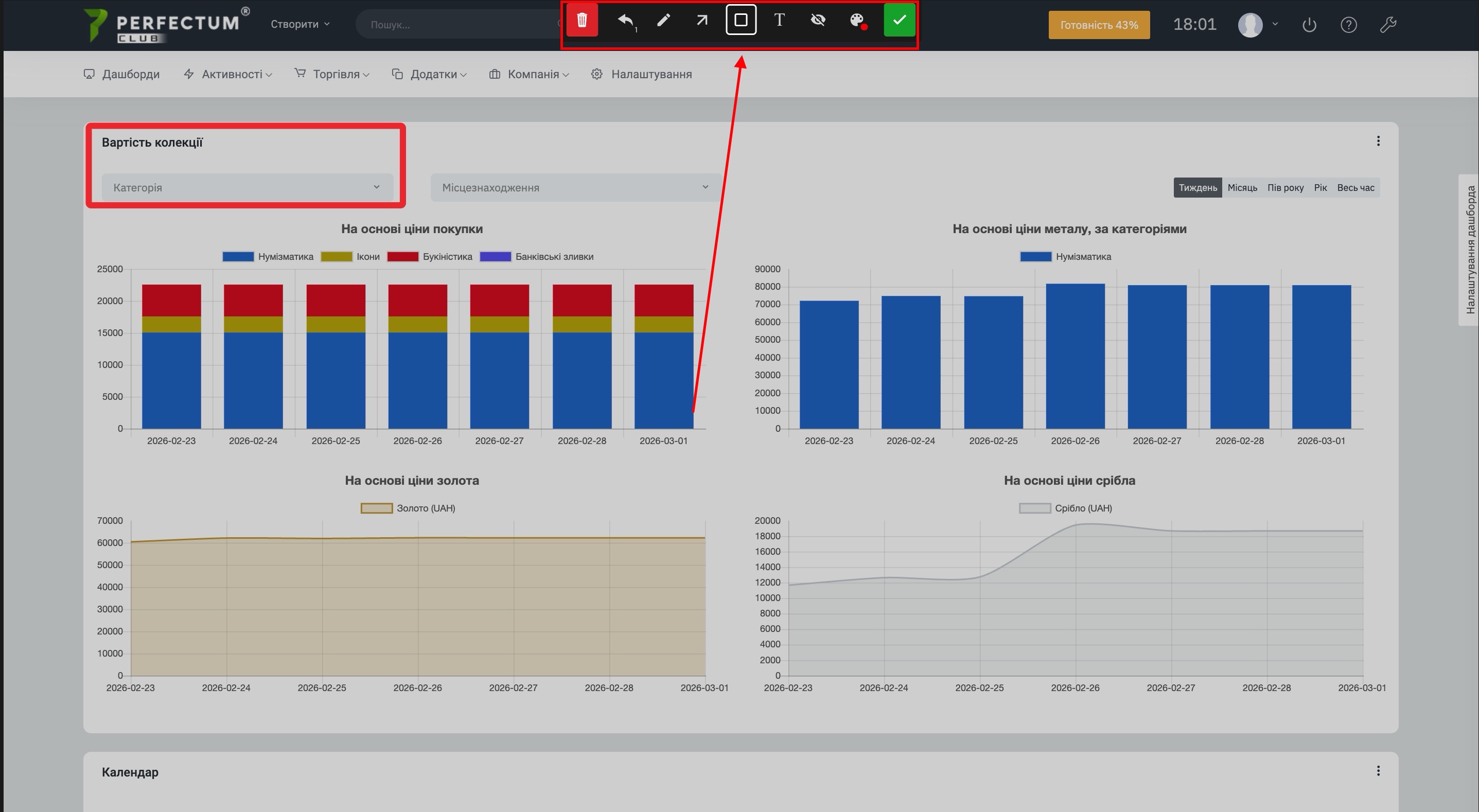1479x812 pixels.
Task: Select the text T tool
Action: [779, 21]
